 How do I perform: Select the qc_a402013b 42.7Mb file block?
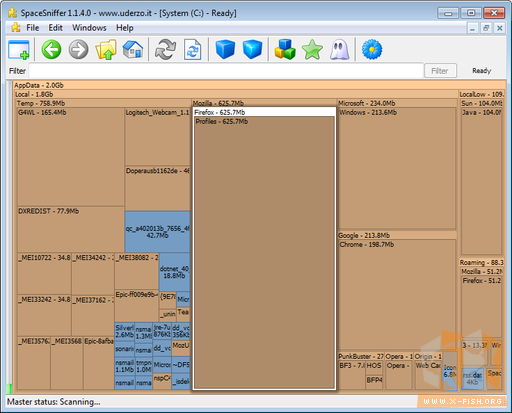coord(158,232)
